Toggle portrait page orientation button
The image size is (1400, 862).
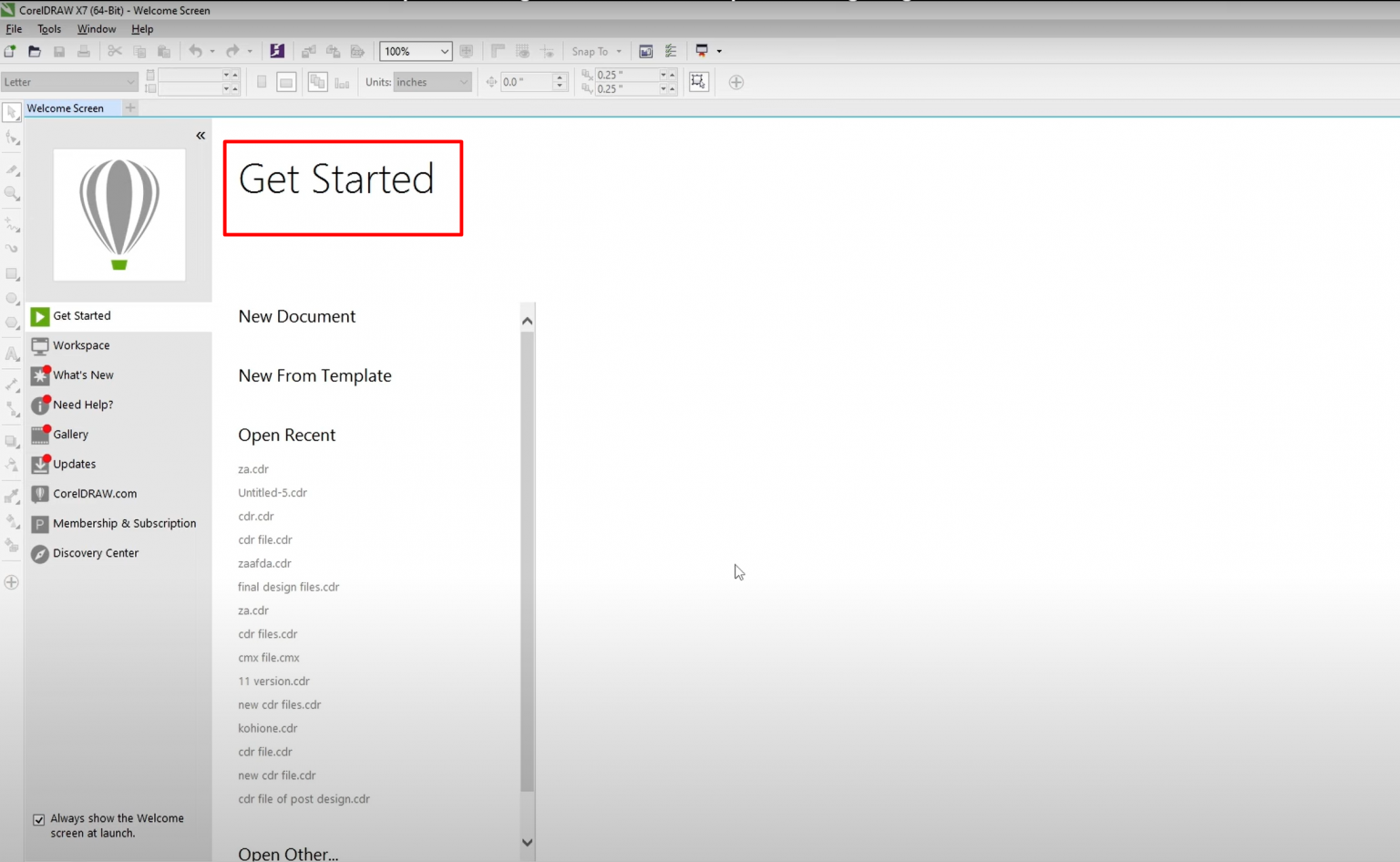click(x=262, y=82)
